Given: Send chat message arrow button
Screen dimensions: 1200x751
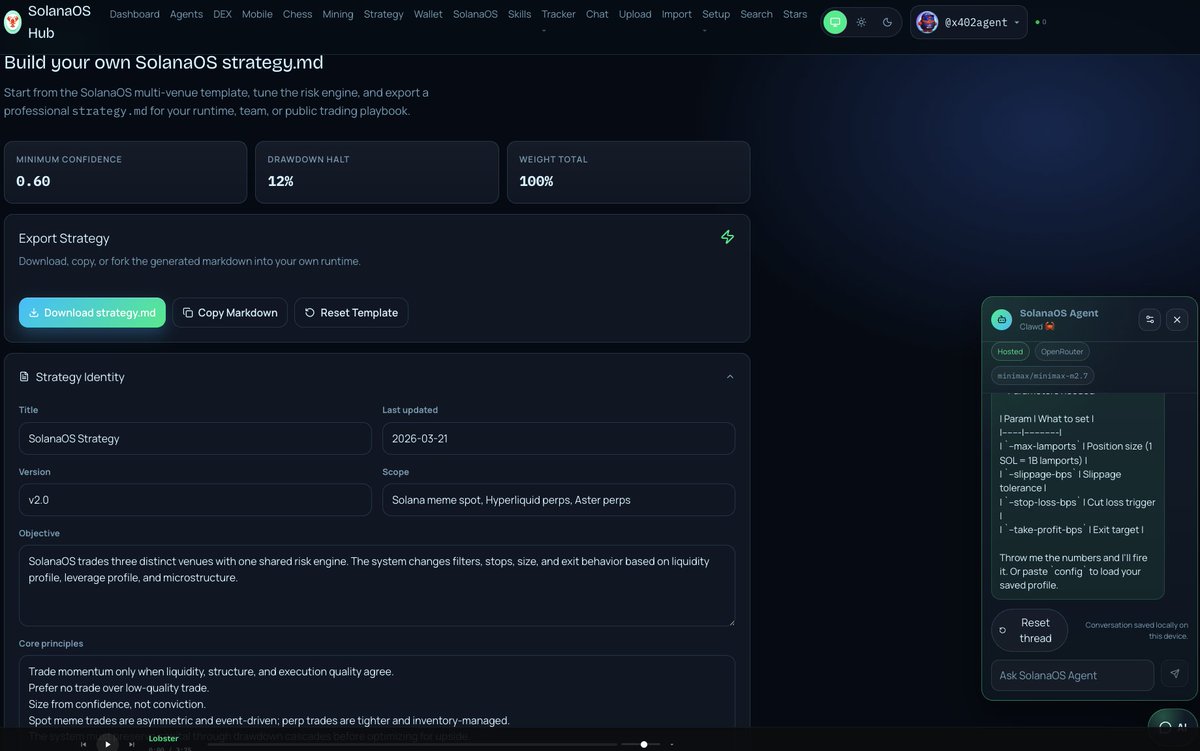Looking at the screenshot, I should click(x=1174, y=675).
